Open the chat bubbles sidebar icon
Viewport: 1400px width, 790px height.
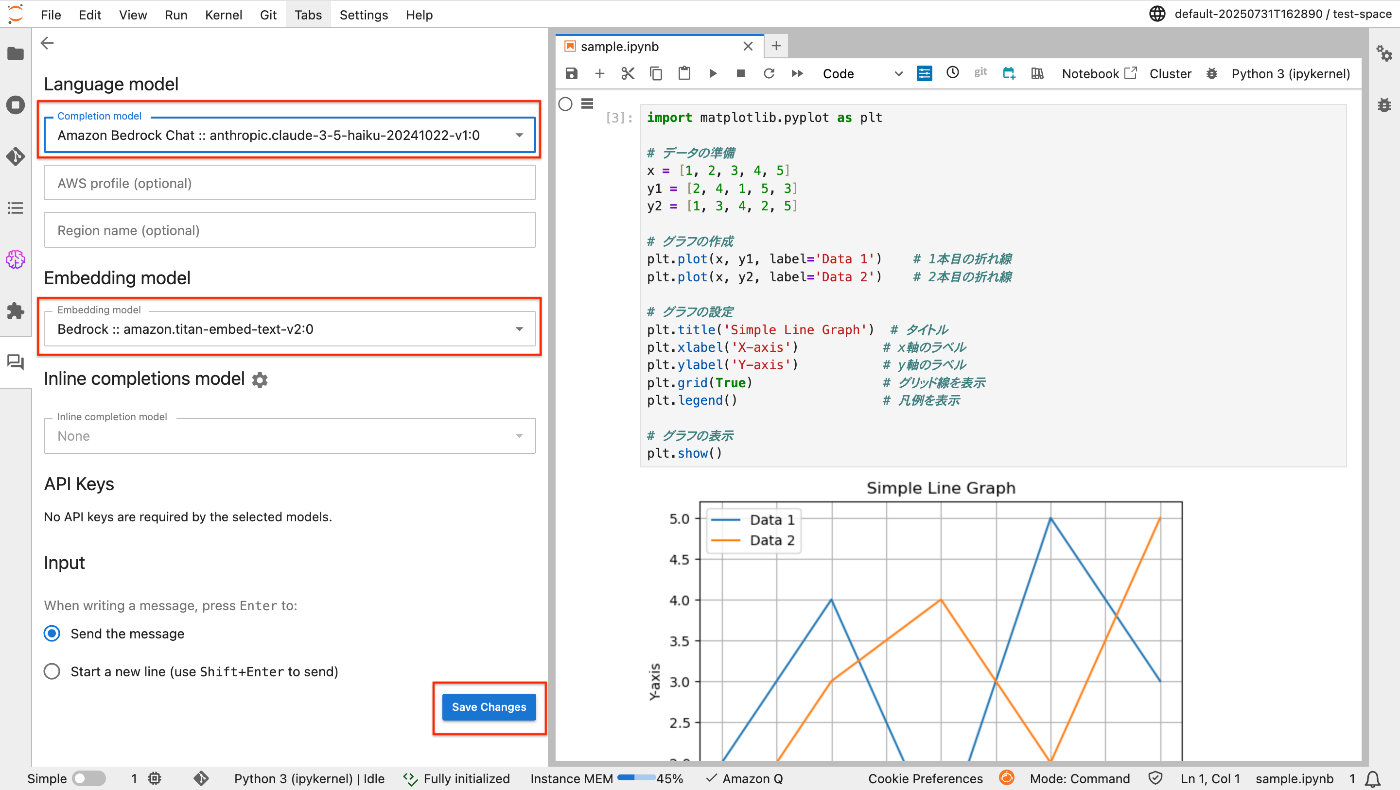15,363
